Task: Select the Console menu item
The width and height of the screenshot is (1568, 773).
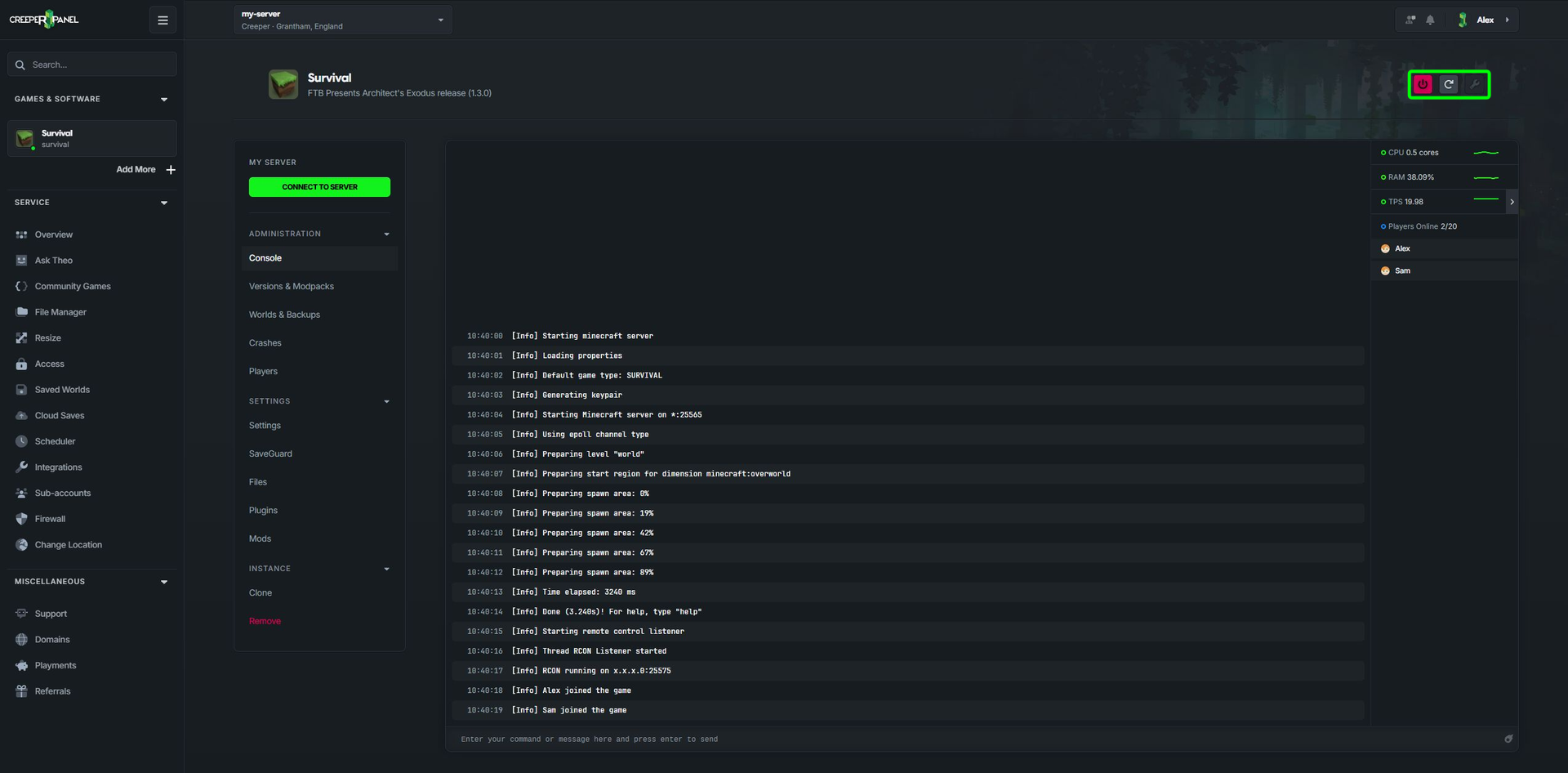Action: click(319, 258)
